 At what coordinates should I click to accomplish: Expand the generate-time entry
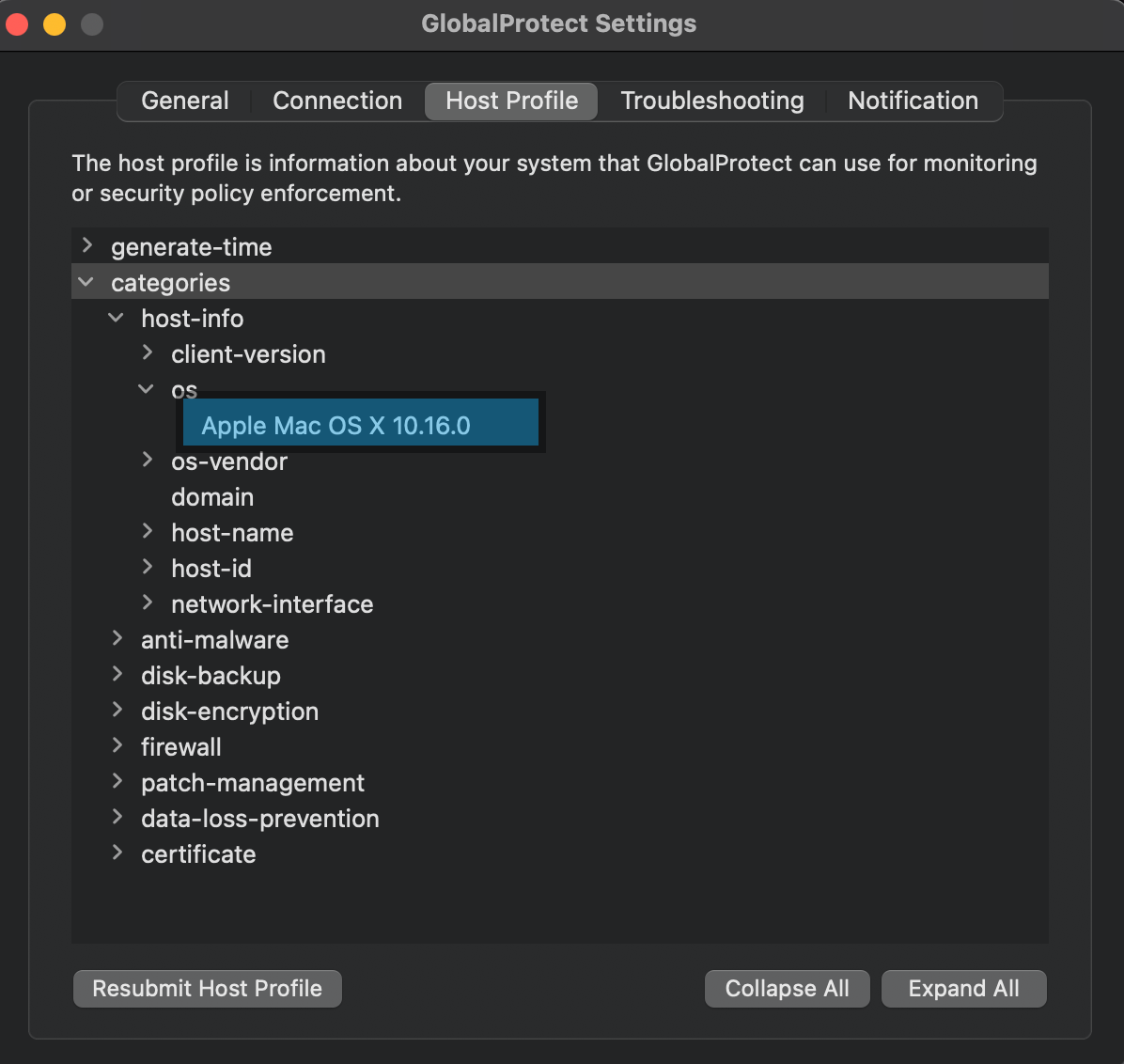coord(86,245)
